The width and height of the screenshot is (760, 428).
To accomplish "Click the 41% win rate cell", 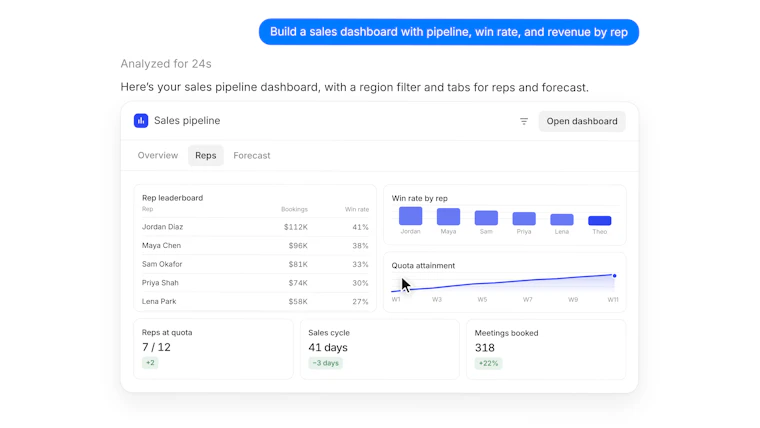I will (x=360, y=227).
